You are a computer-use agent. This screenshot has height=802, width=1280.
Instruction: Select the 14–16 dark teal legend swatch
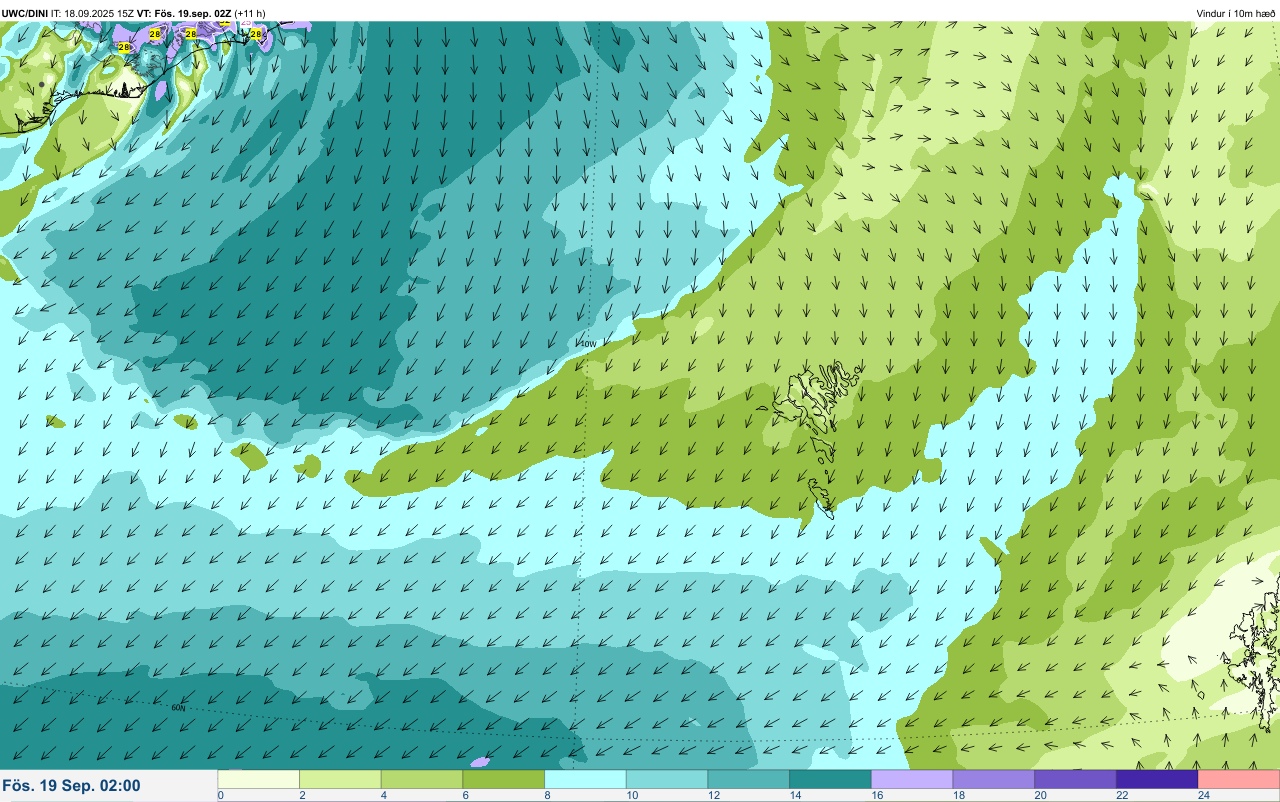point(830,779)
